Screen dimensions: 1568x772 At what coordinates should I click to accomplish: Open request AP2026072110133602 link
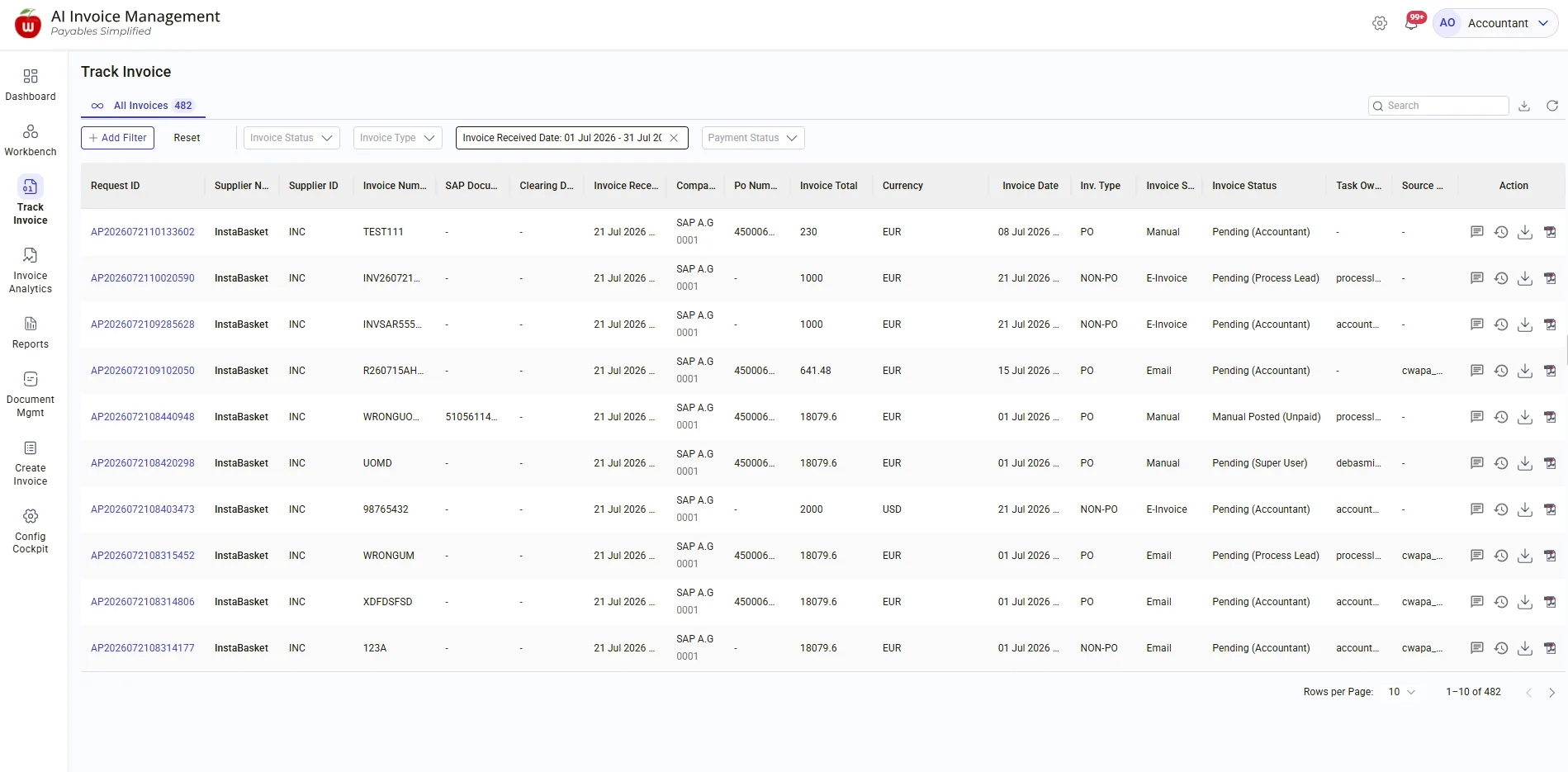[143, 232]
